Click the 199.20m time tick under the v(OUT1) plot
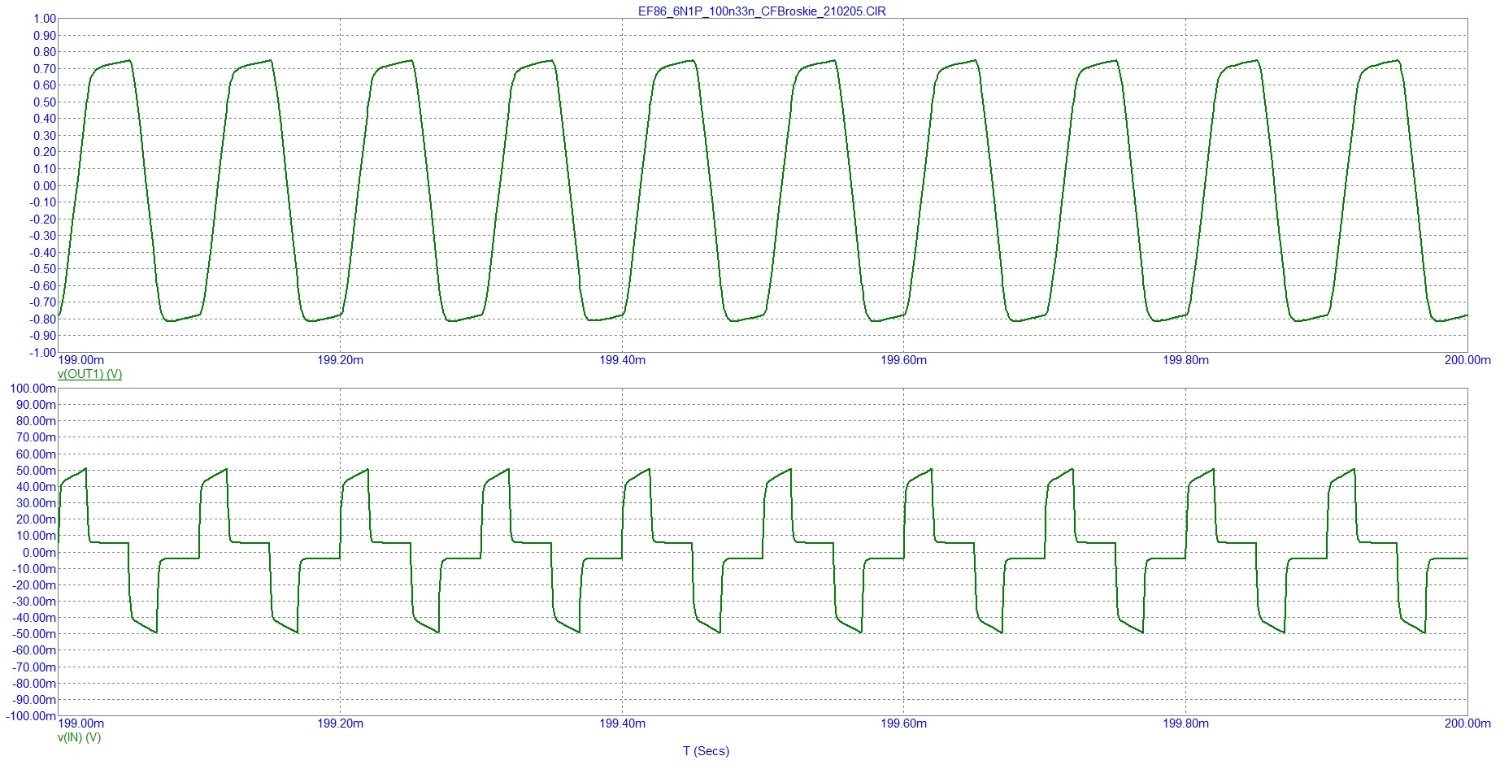This screenshot has height=769, width=1500. 342,359
